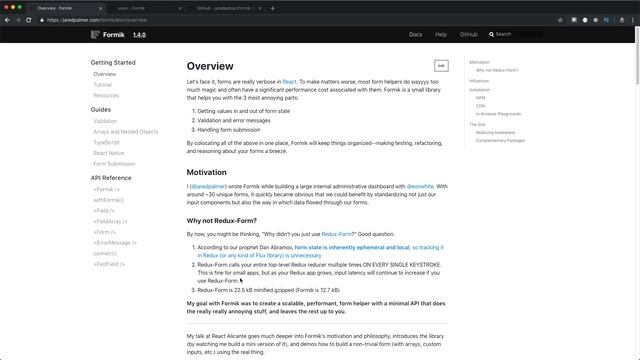Open the React Native guide

pyautogui.click(x=109, y=153)
